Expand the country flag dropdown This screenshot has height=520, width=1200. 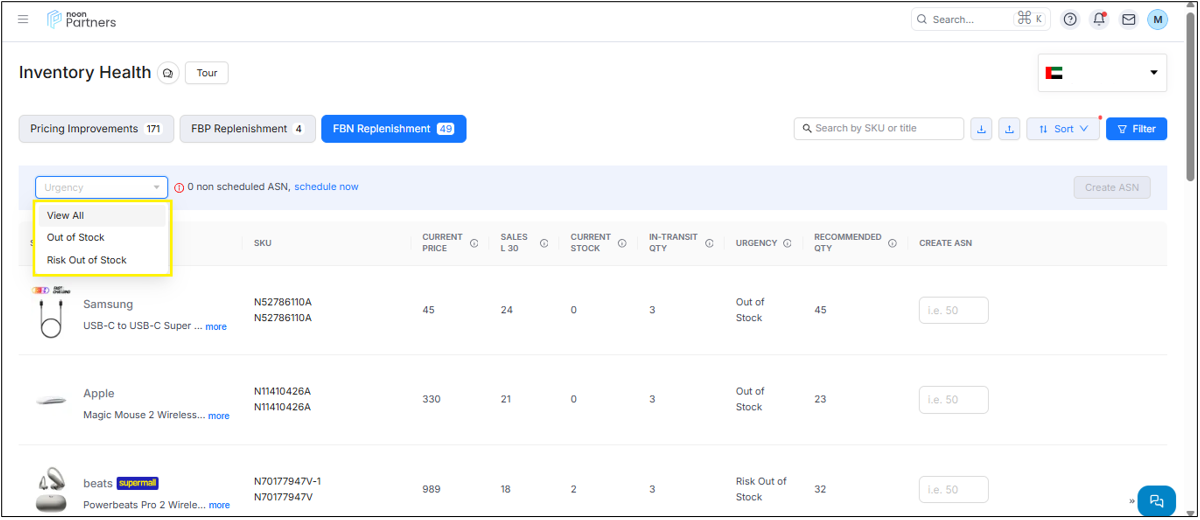1102,73
